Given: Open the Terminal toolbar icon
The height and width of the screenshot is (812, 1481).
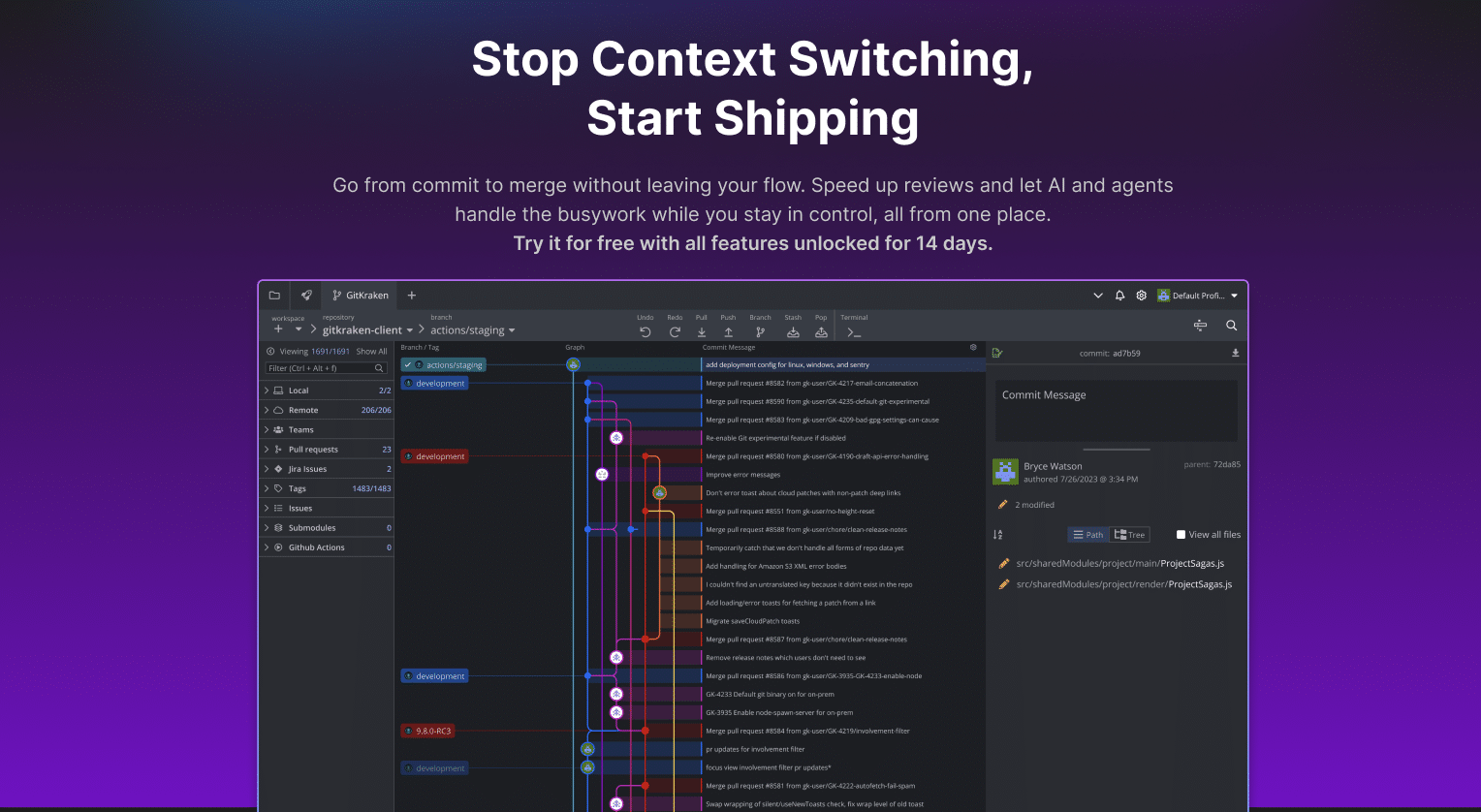Looking at the screenshot, I should coord(854,332).
